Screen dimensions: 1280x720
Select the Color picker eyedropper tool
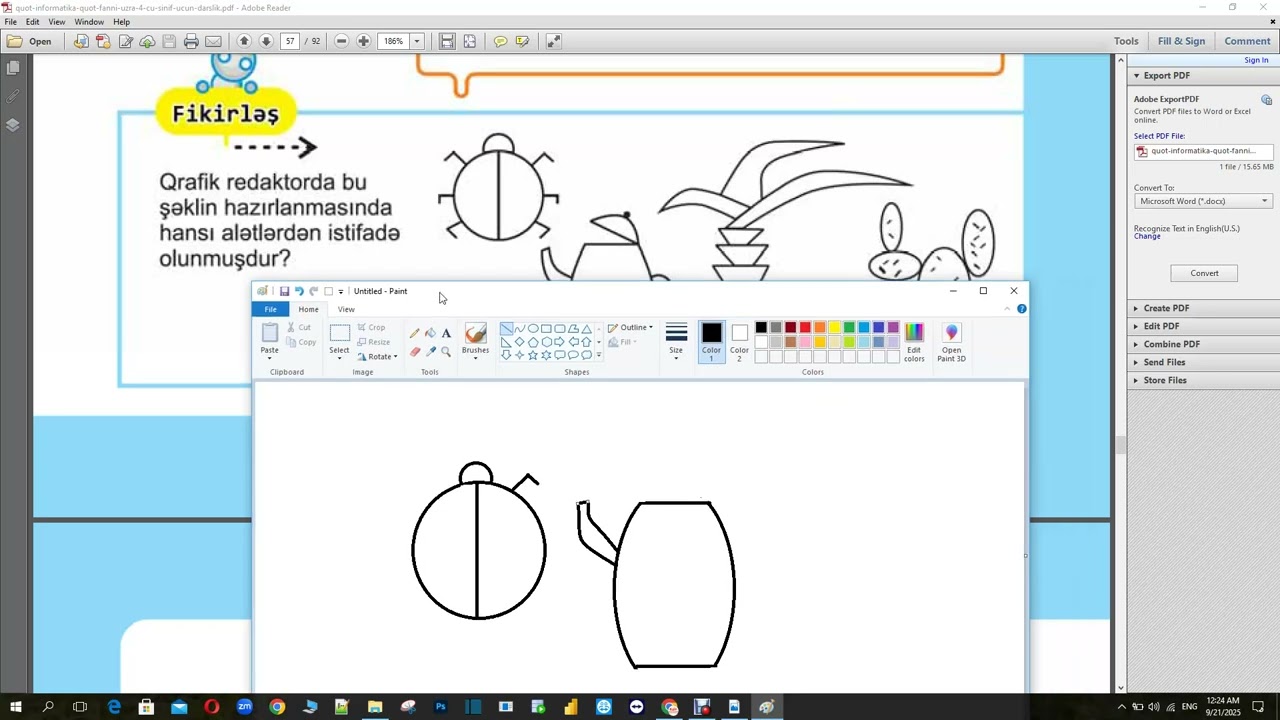pyautogui.click(x=430, y=351)
